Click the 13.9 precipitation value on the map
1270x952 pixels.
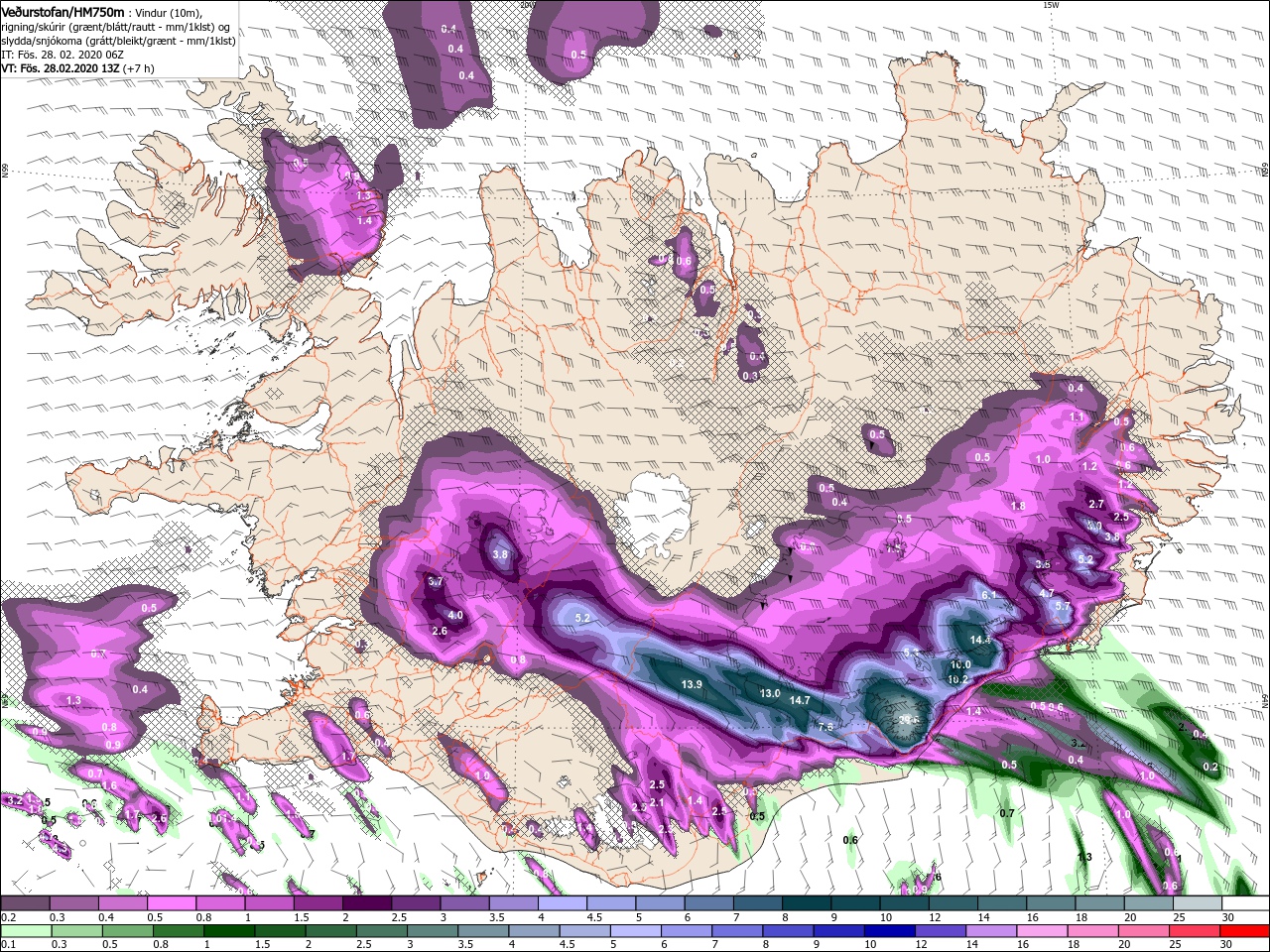[x=692, y=684]
